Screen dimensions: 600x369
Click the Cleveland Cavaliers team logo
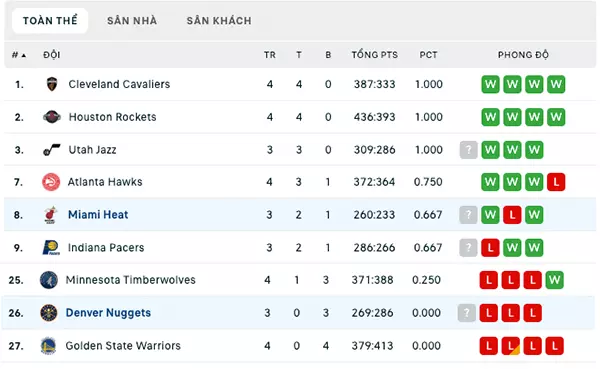pos(52,84)
